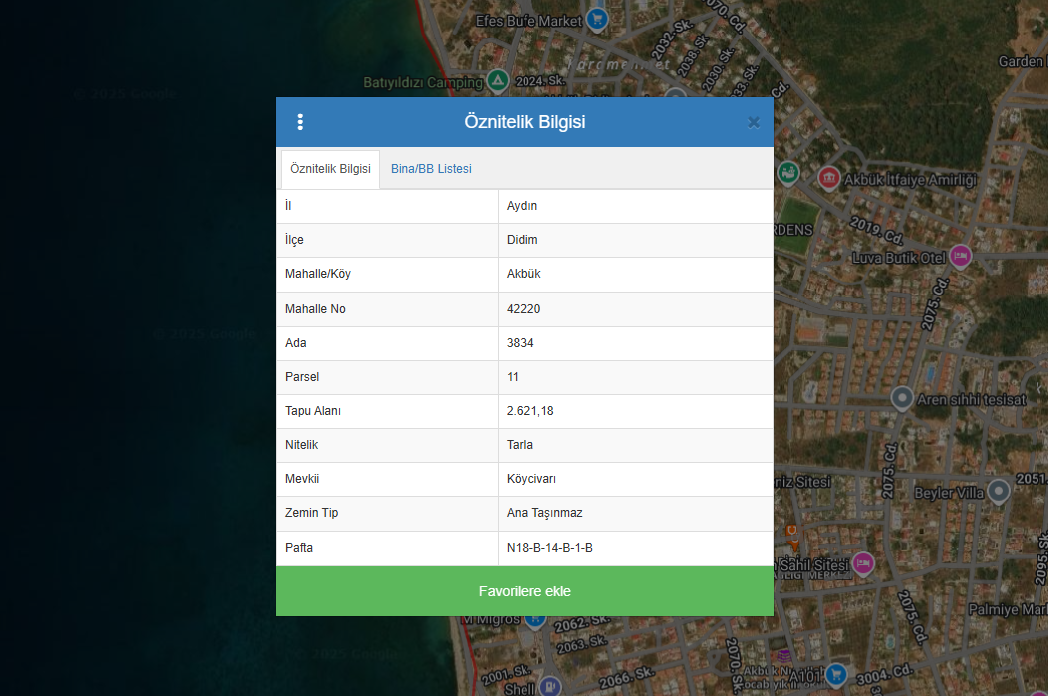
Task: Click the Akbük İtfaiye Amirliği map pin
Action: pos(828,178)
